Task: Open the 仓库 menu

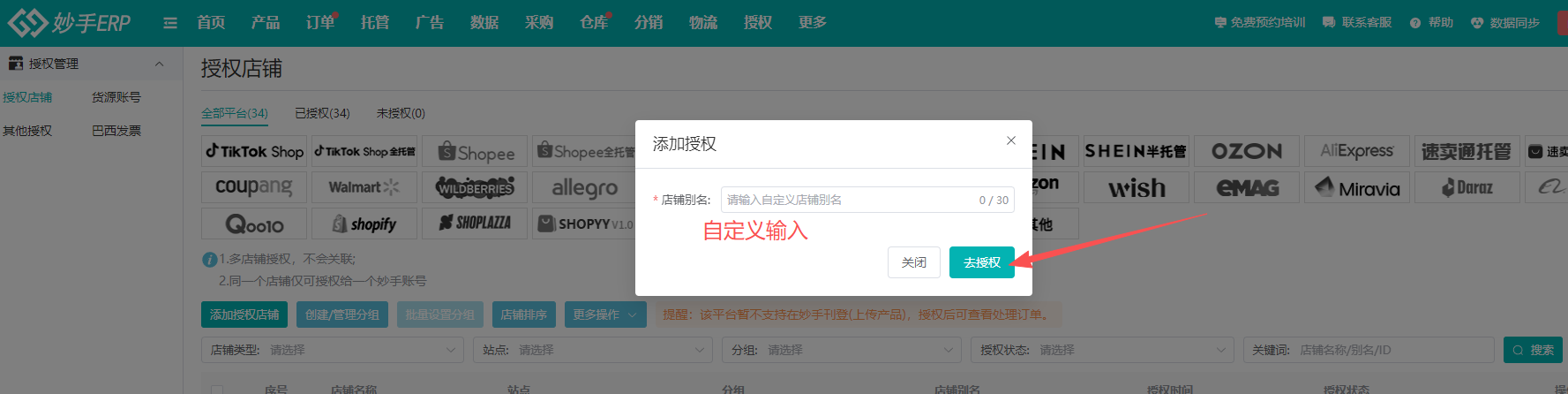Action: tap(594, 22)
